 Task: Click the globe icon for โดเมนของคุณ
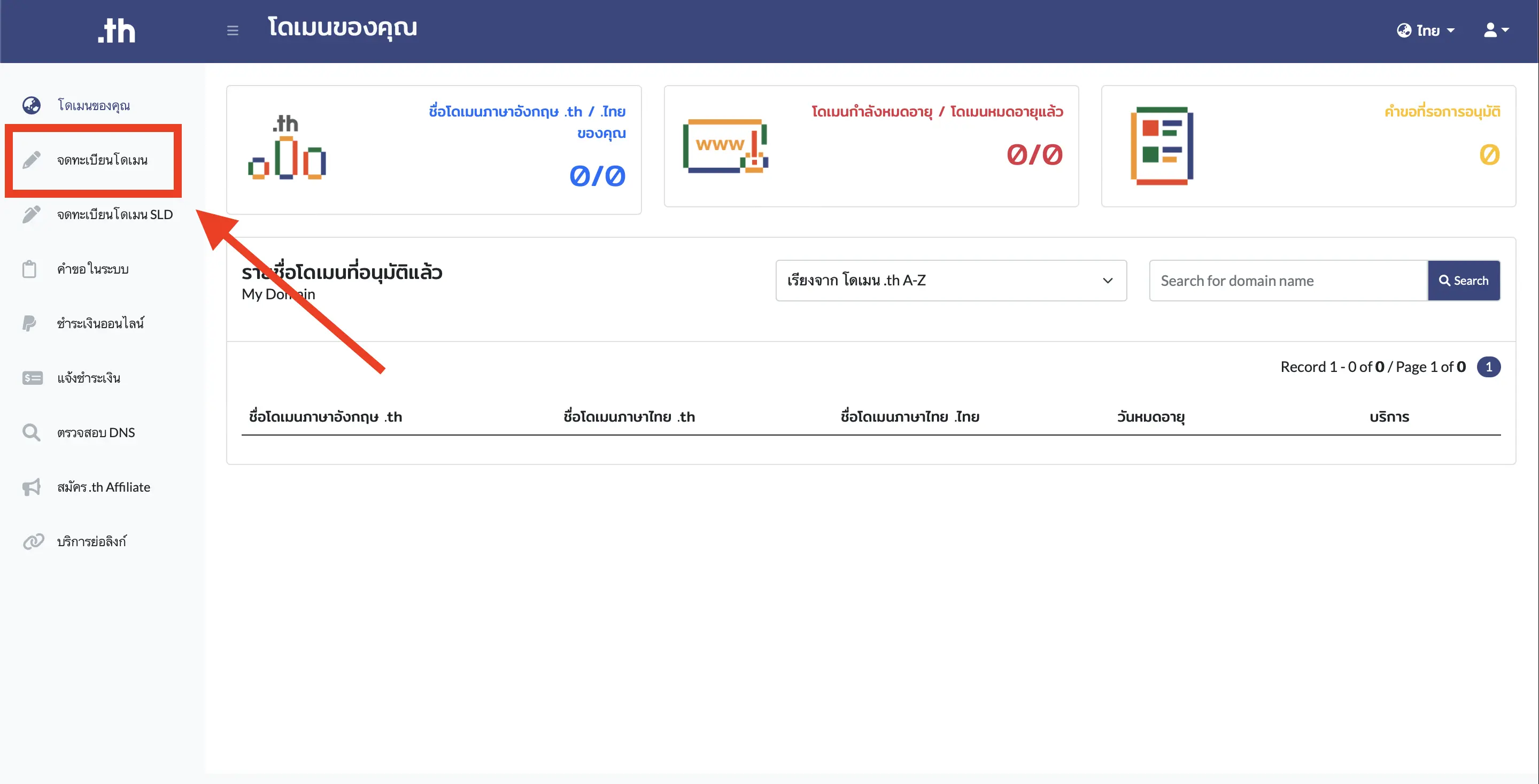pos(31,105)
